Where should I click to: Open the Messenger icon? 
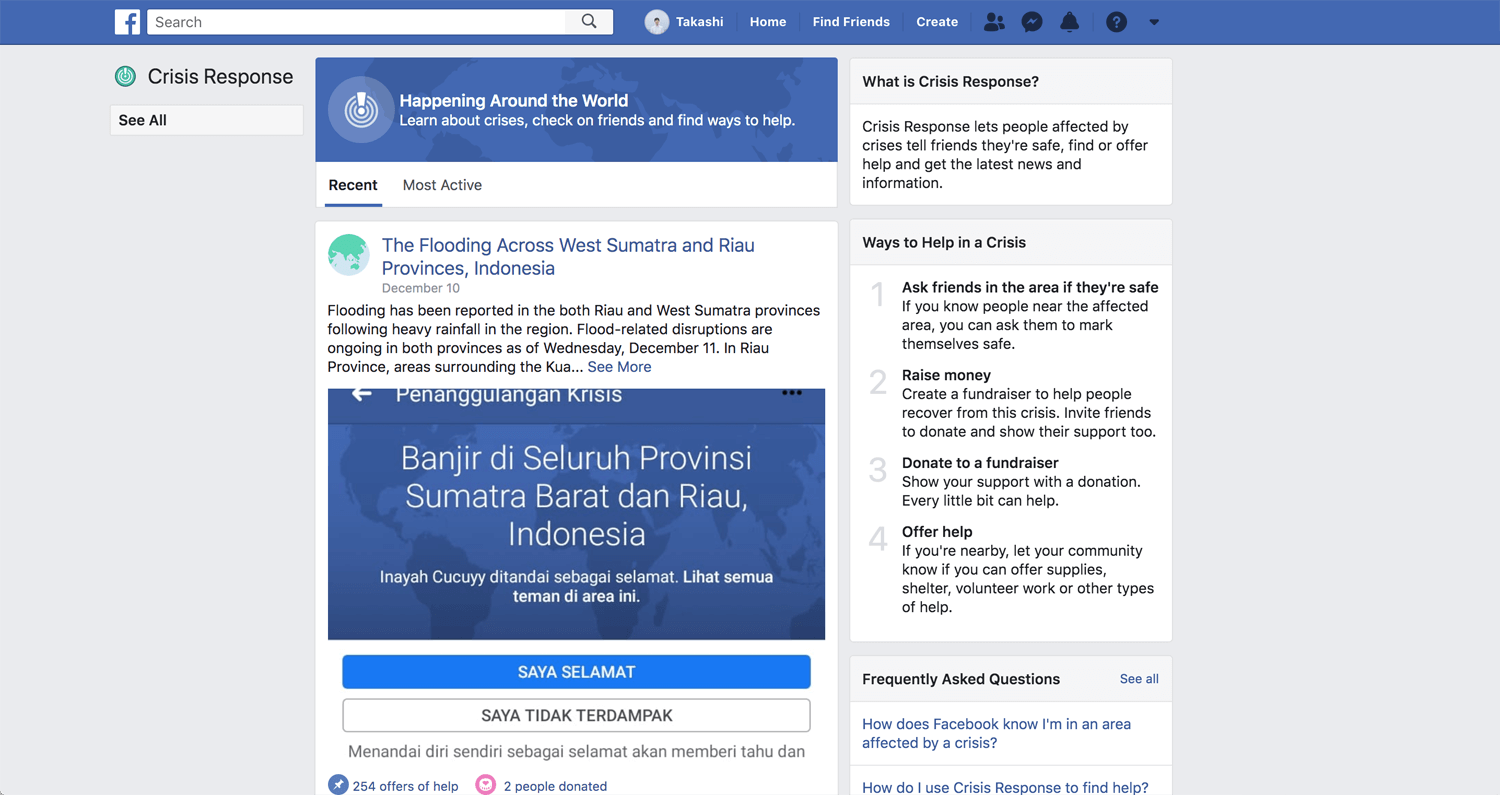tap(1032, 22)
